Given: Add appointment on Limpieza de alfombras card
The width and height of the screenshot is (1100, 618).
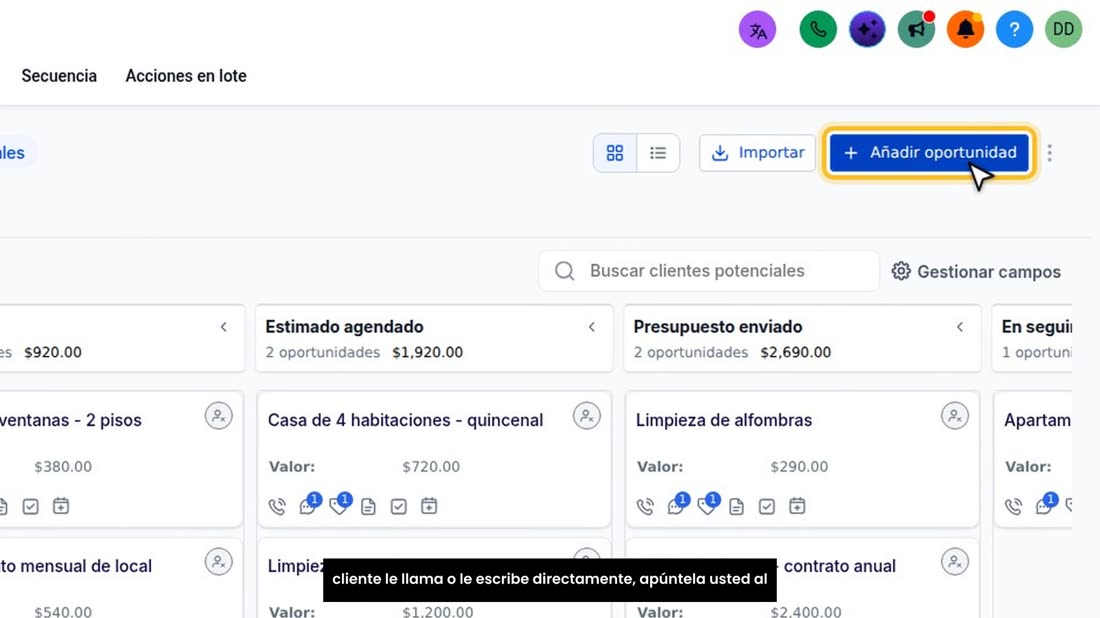Looking at the screenshot, I should point(797,506).
